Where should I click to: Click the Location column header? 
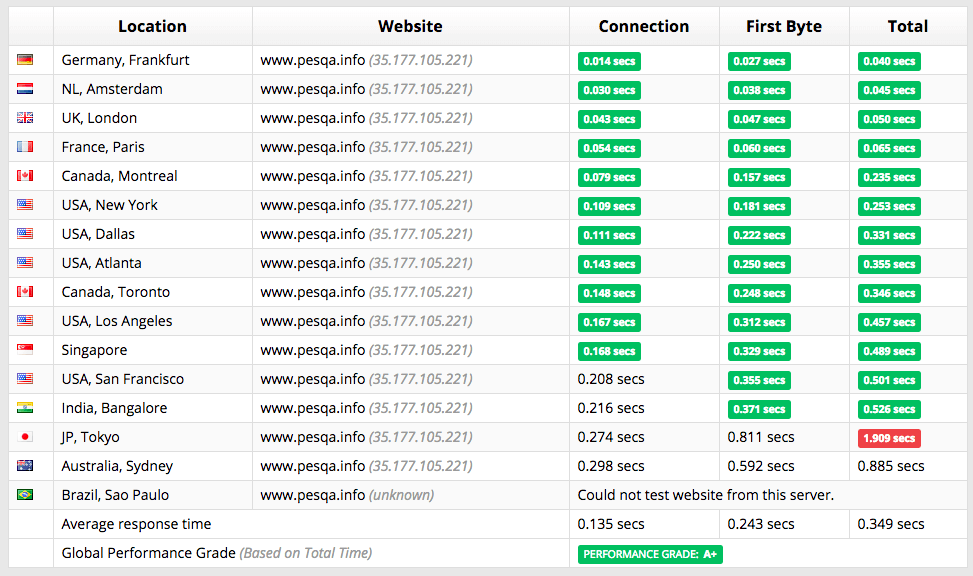point(153,26)
